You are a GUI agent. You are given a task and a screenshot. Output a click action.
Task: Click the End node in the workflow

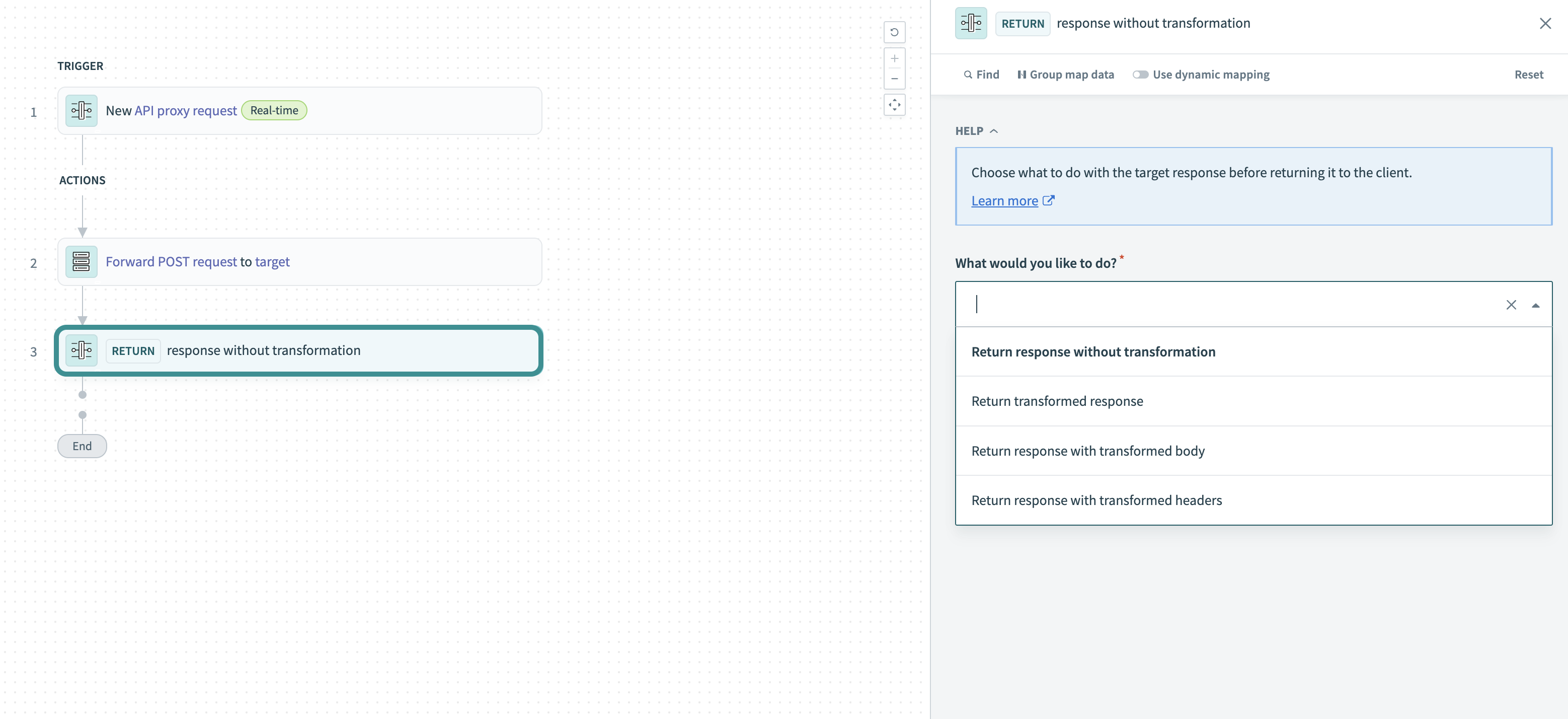(82, 446)
